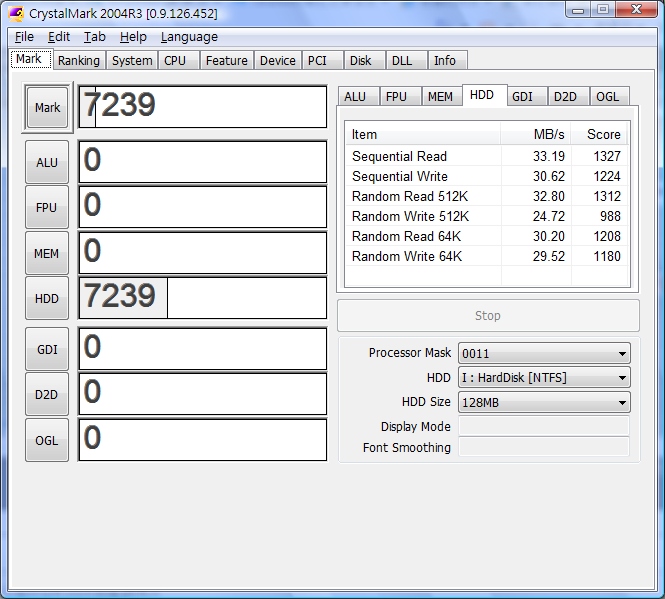Show the HDD results tab

[484, 95]
